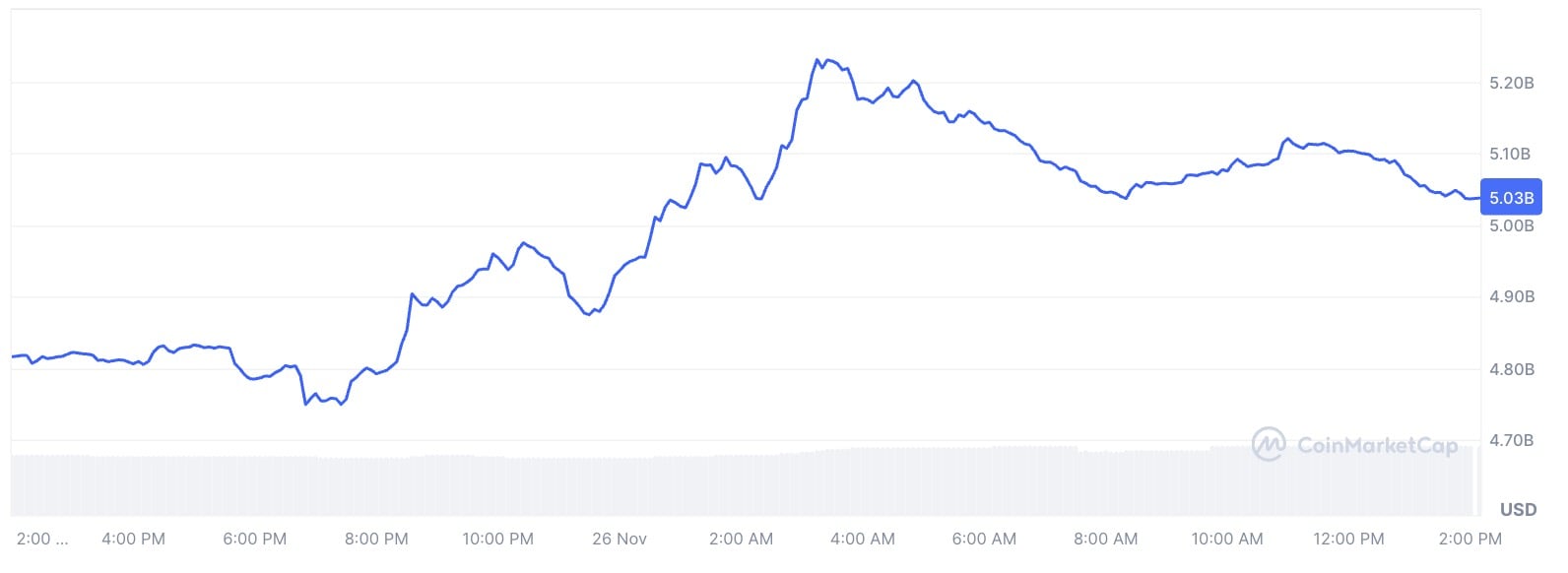Click the 5.10B y-axis label
Viewport: 1568px width, 573px height.
[x=1511, y=154]
